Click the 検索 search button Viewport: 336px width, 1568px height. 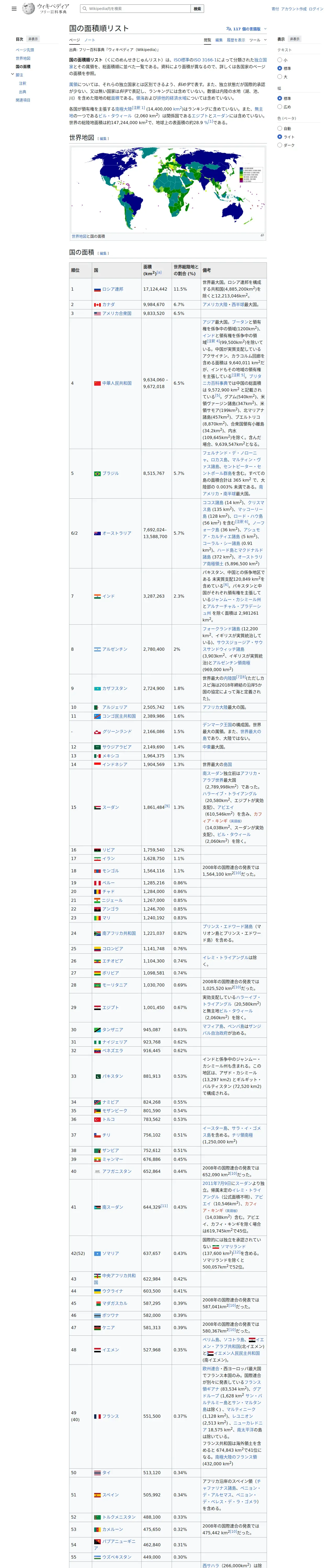[x=197, y=9]
